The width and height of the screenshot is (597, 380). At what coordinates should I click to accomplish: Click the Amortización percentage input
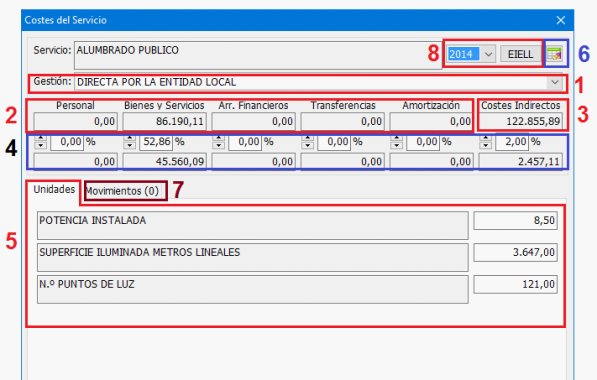coord(423,142)
